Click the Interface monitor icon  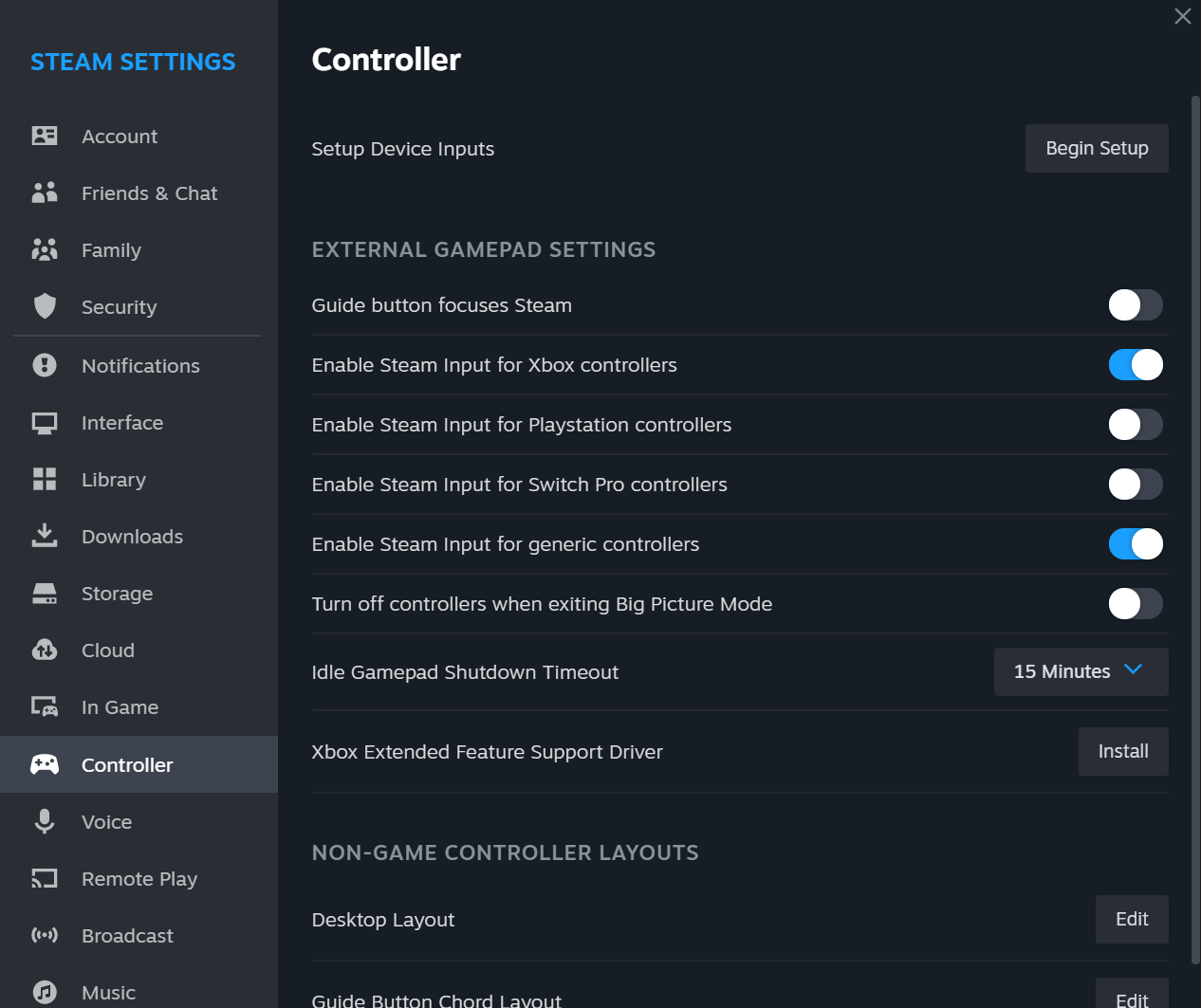tap(45, 423)
